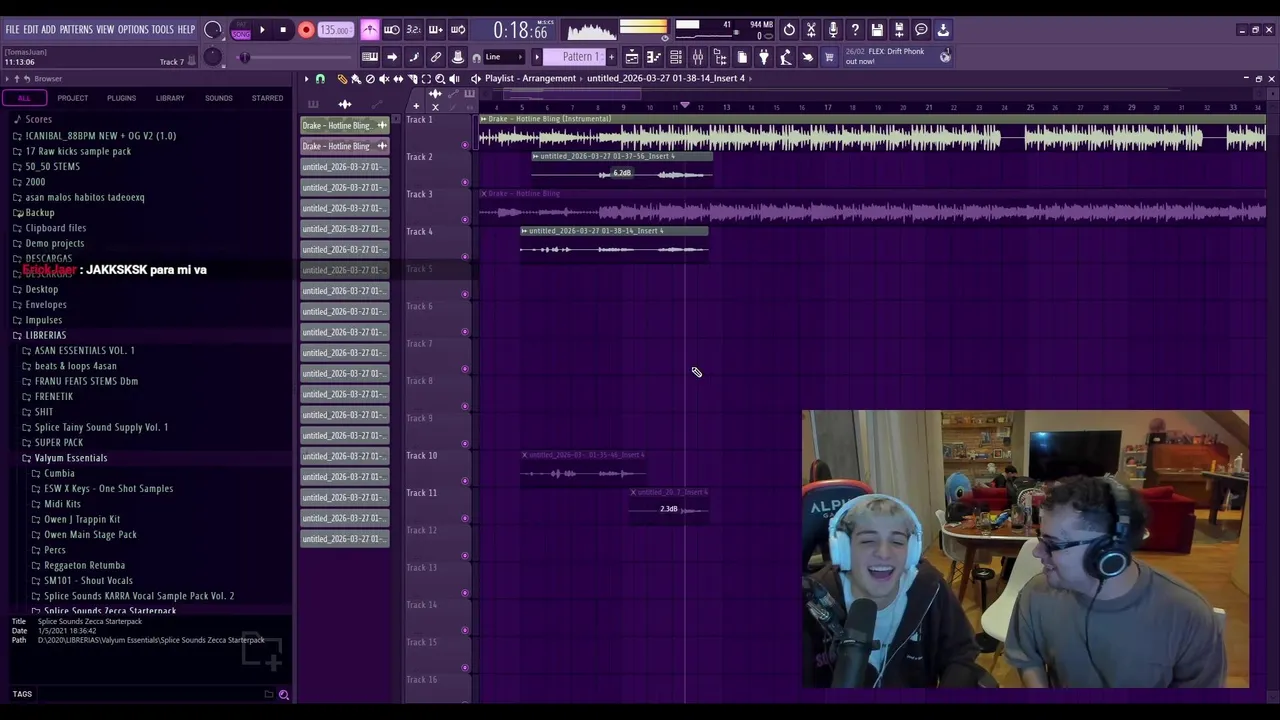
Task: Select the Slip tool in the playlist toolbar
Action: click(x=398, y=79)
